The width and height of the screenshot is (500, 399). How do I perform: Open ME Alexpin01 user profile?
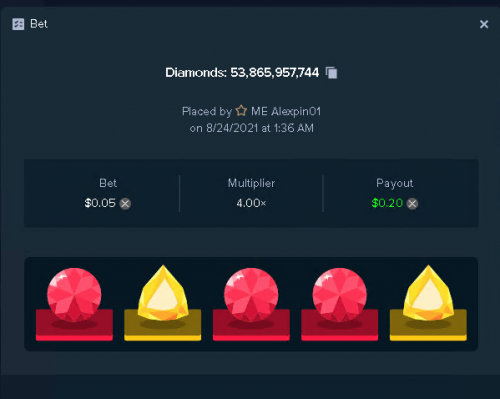click(286, 111)
